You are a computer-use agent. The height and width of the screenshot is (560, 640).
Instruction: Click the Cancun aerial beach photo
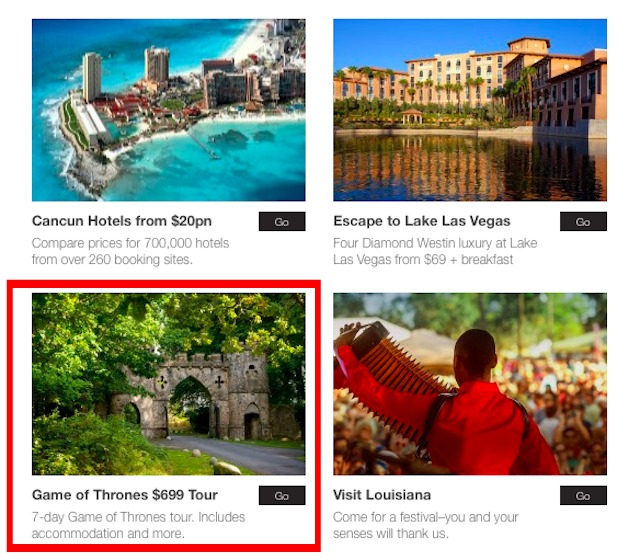point(169,110)
